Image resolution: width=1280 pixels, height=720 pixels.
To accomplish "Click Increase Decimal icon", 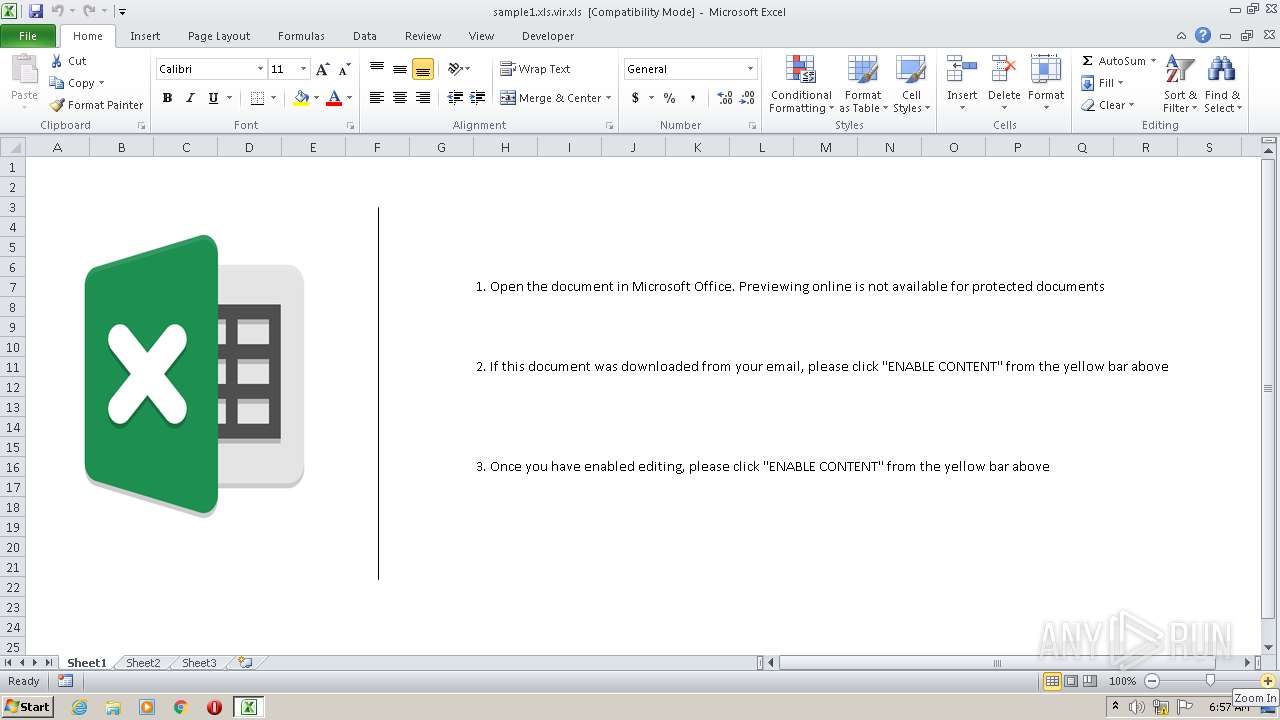I will 724,98.
